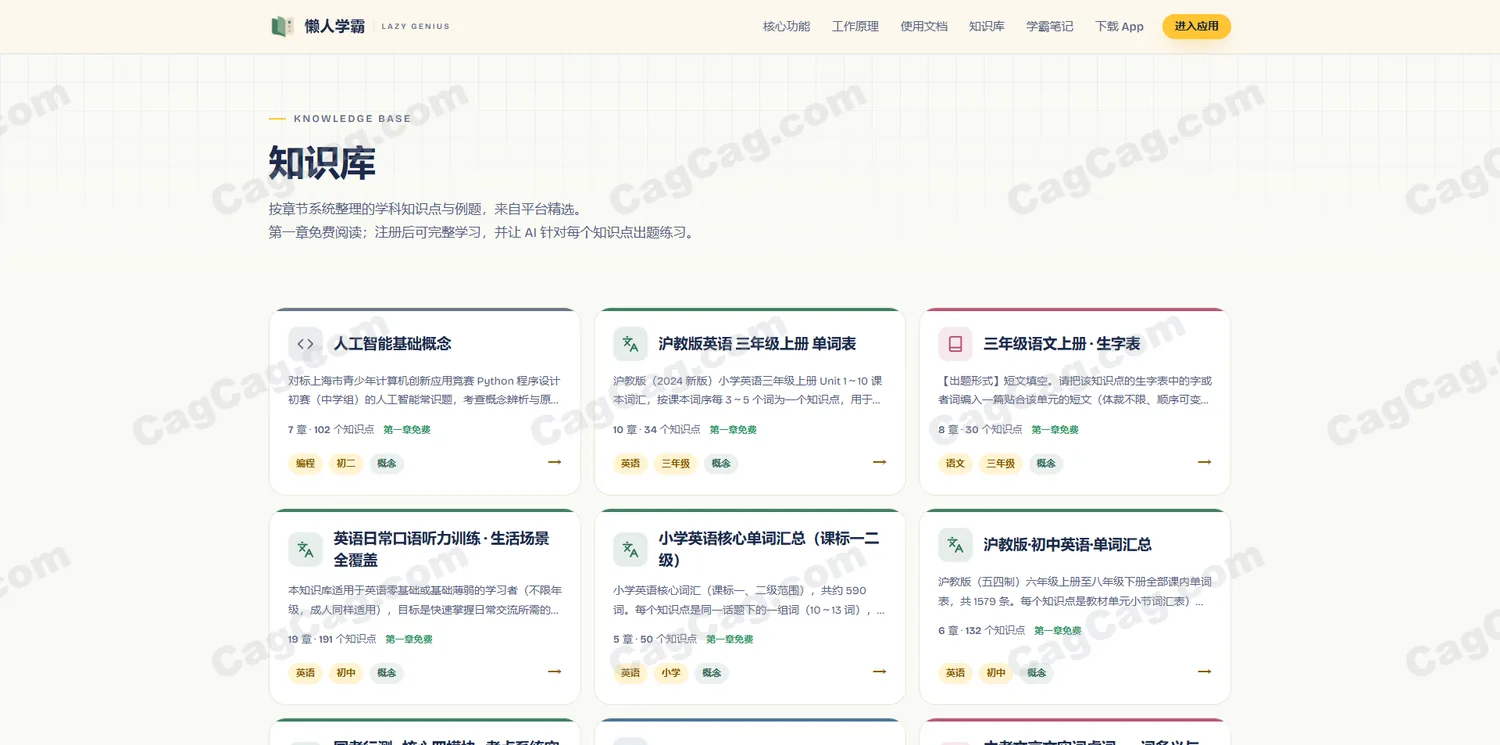The width and height of the screenshot is (1500, 745).
Task: Open 英语日常口语听力训练·生活场景全覆盖 title
Action: (441, 549)
